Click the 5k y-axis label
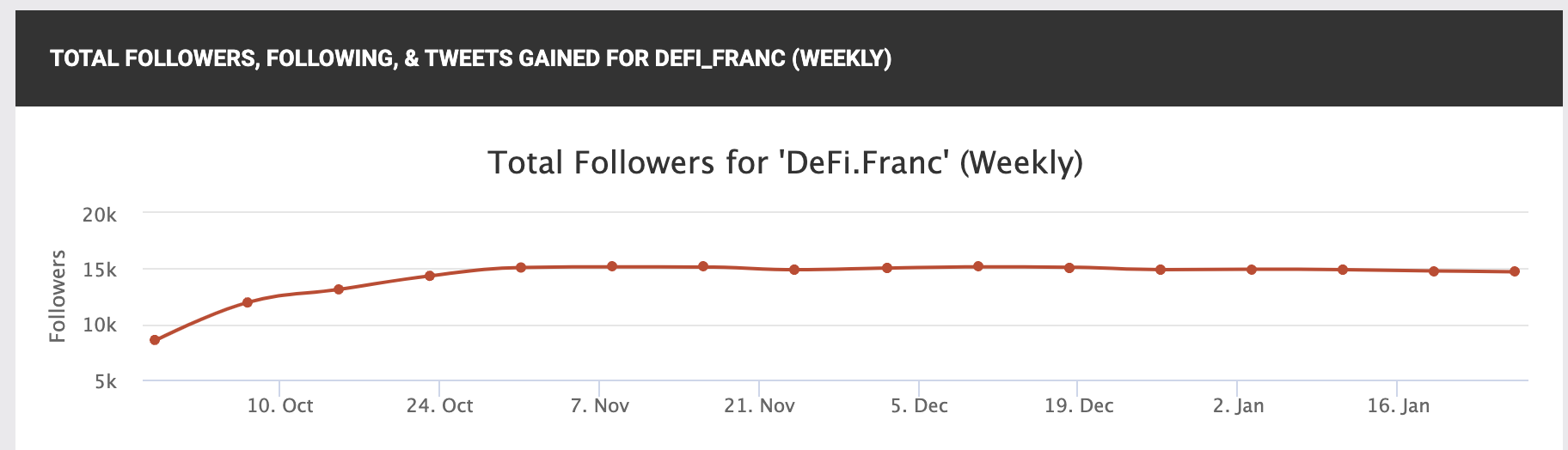The width and height of the screenshot is (1568, 450). pyautogui.click(x=105, y=381)
